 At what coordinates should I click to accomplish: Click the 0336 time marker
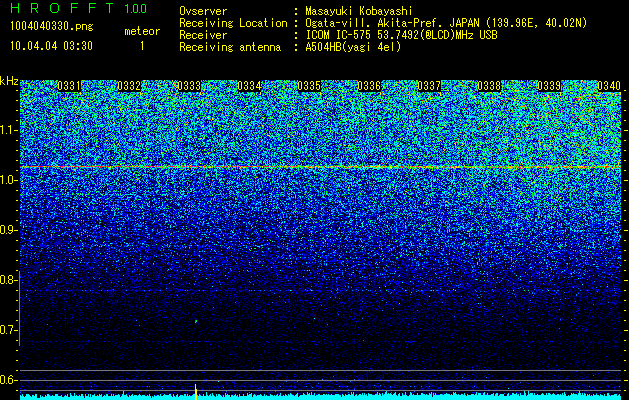point(369,86)
